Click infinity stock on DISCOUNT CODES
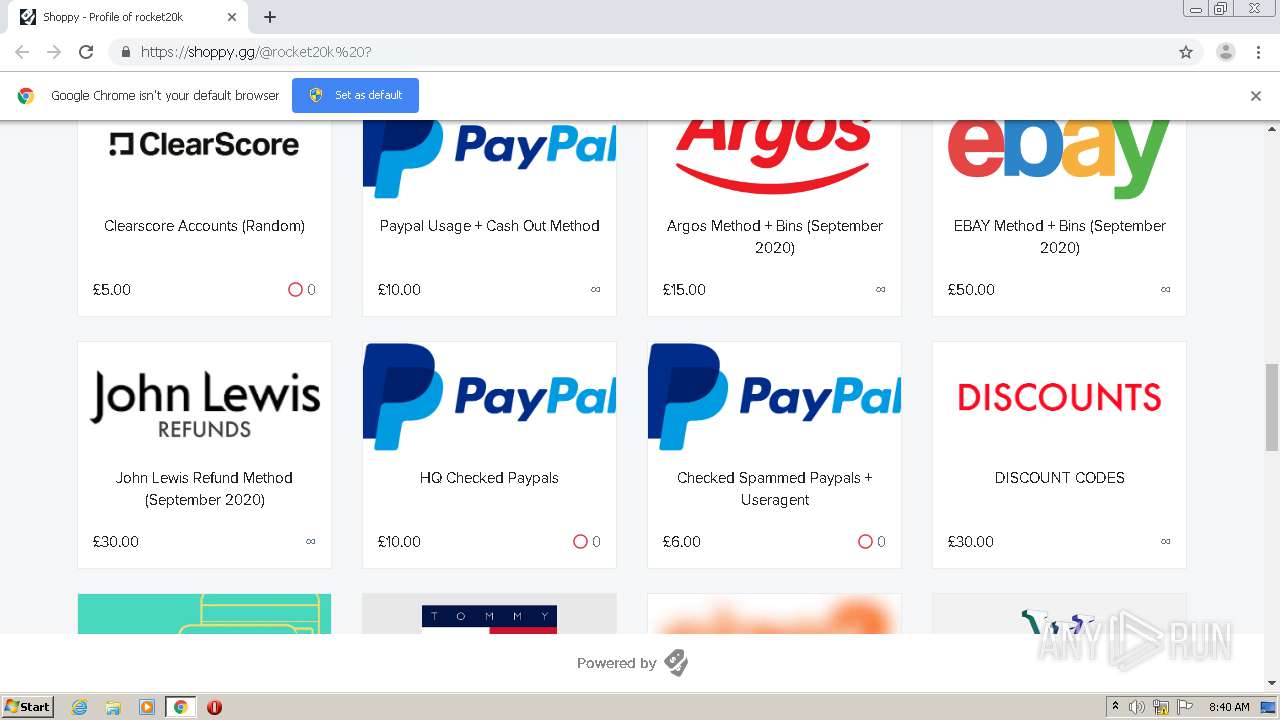The width and height of the screenshot is (1280, 720). pos(1165,542)
